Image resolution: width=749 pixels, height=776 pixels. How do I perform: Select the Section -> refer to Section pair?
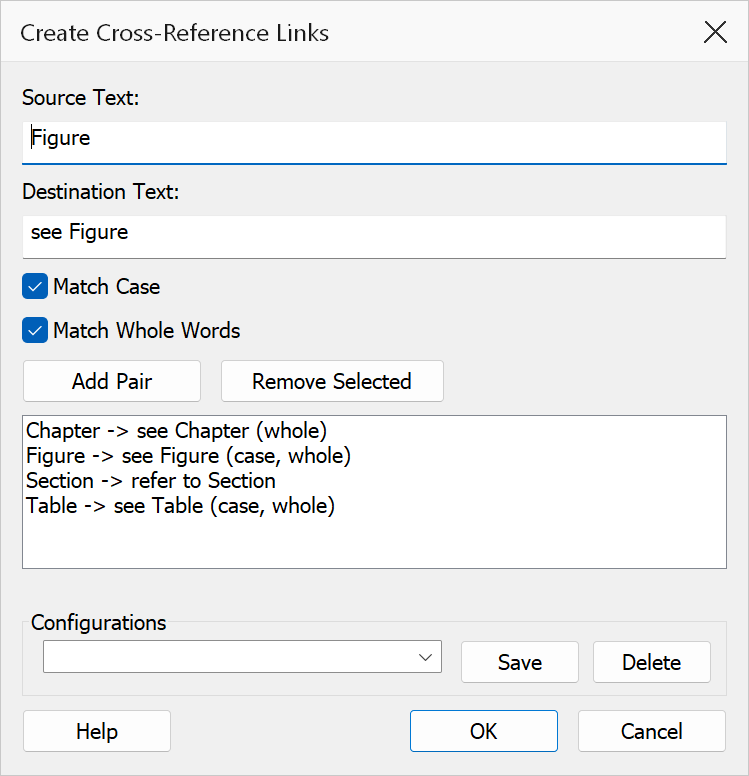pos(150,481)
